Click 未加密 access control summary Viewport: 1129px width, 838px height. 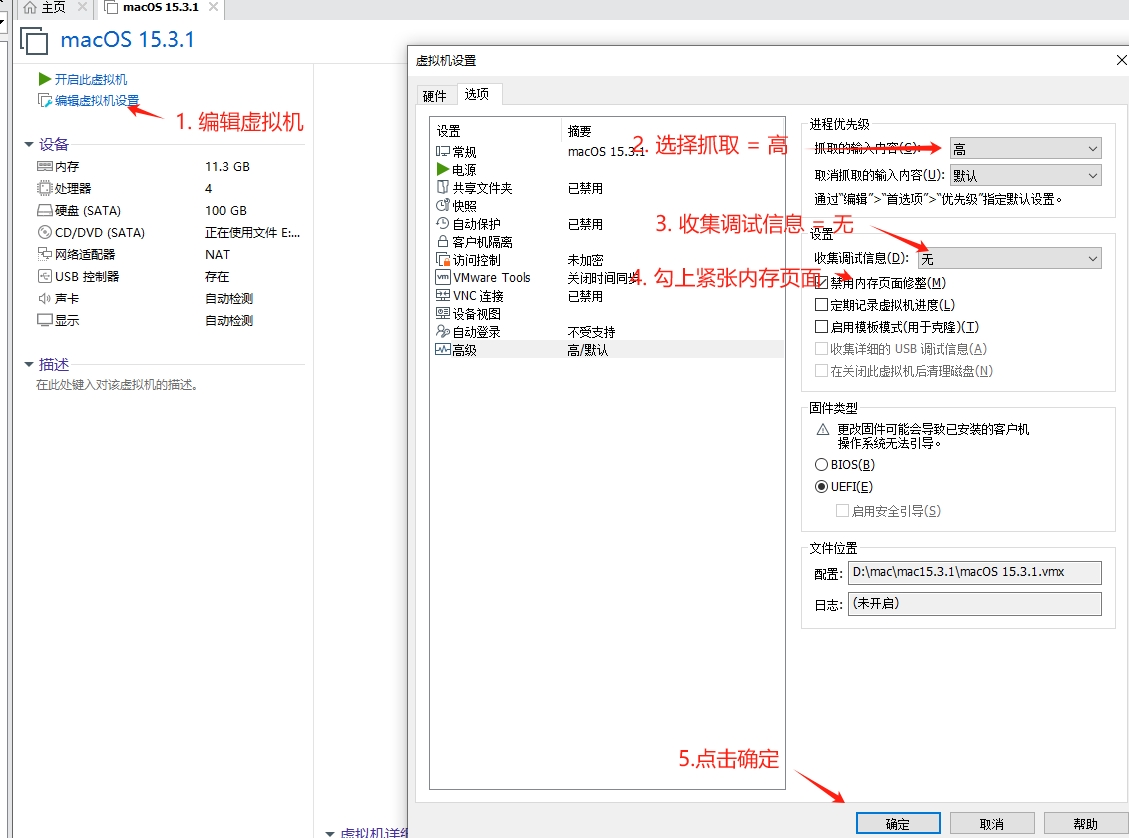click(585, 260)
